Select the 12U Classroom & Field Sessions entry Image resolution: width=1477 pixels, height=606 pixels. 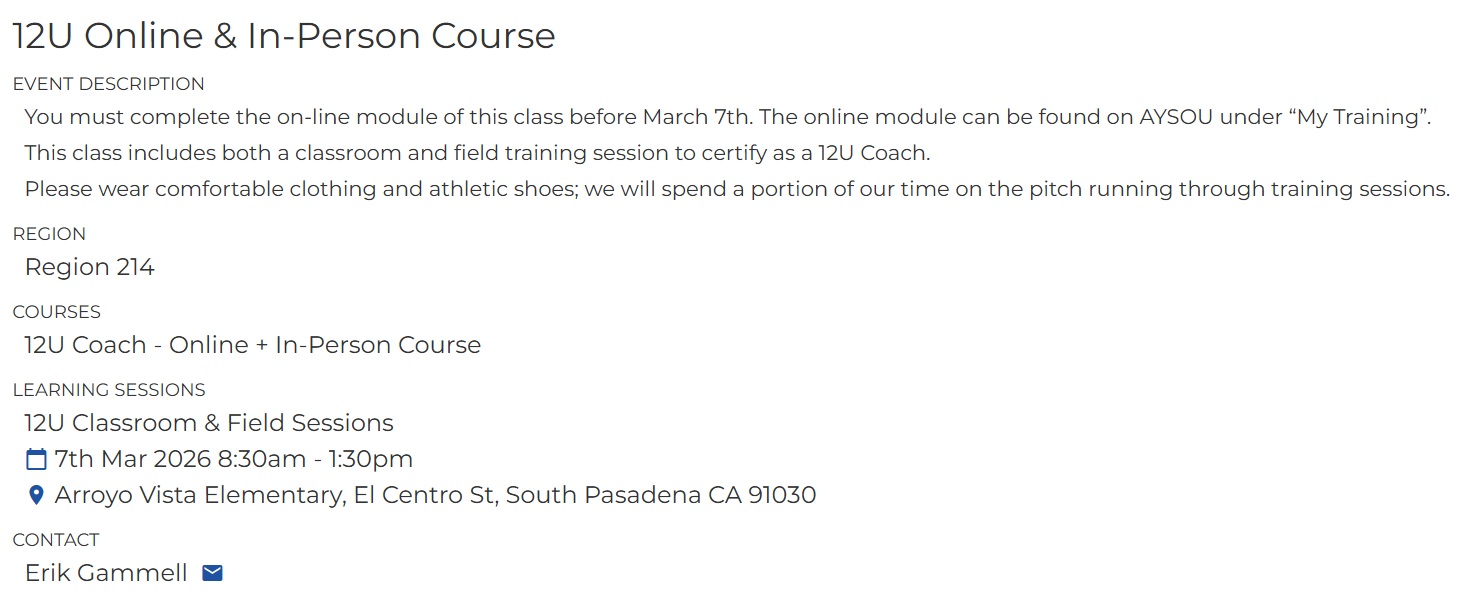(x=209, y=423)
